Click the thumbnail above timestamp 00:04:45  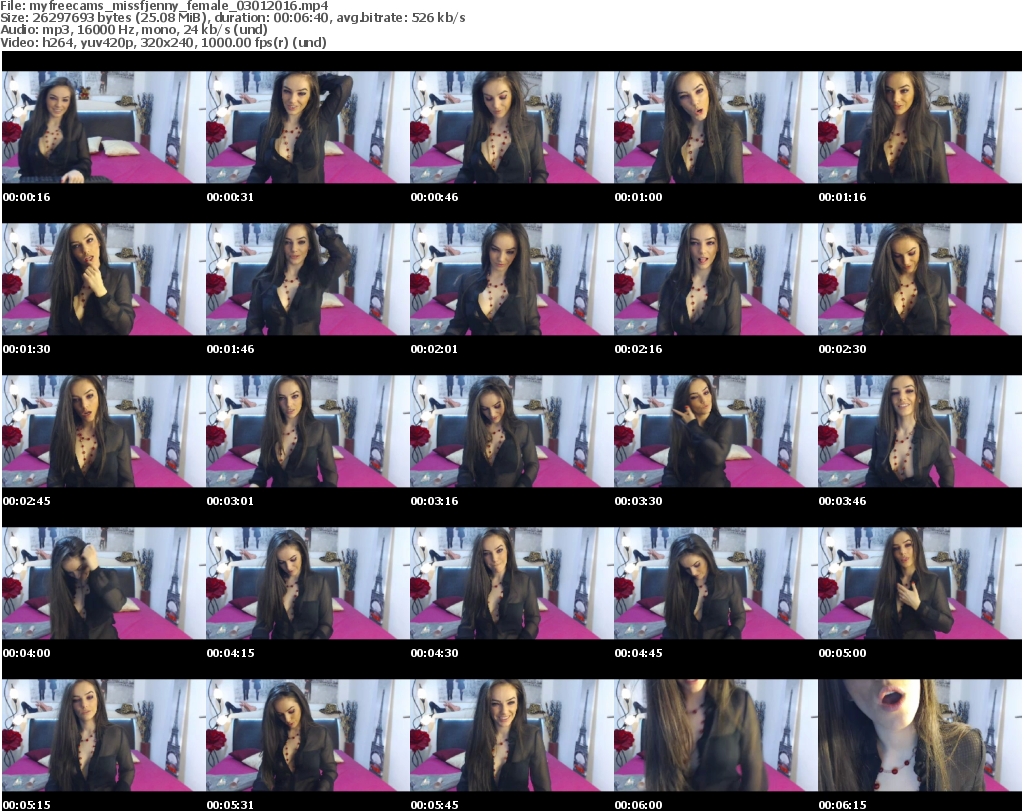(716, 583)
